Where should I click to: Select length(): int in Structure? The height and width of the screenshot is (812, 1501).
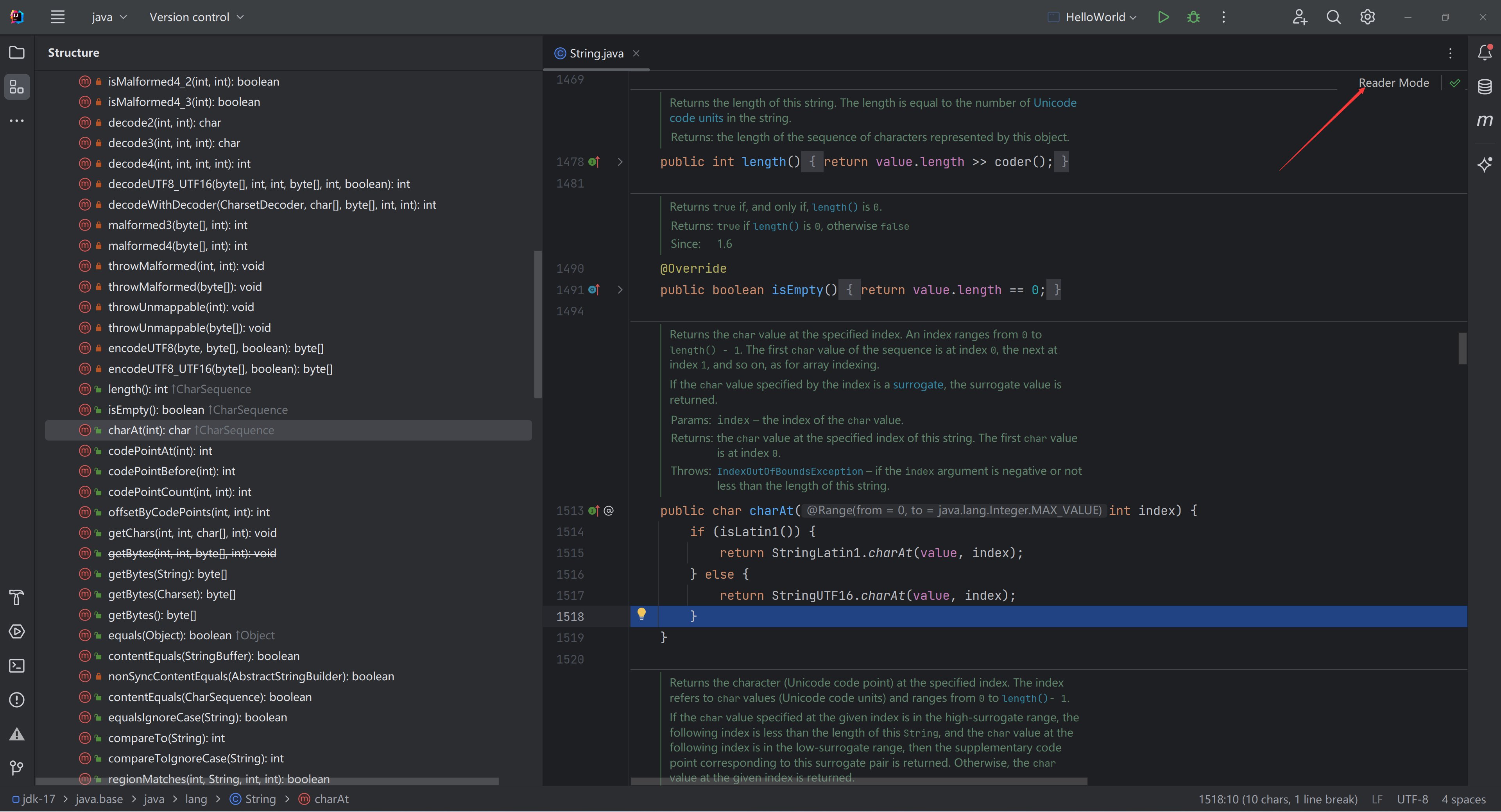point(288,389)
